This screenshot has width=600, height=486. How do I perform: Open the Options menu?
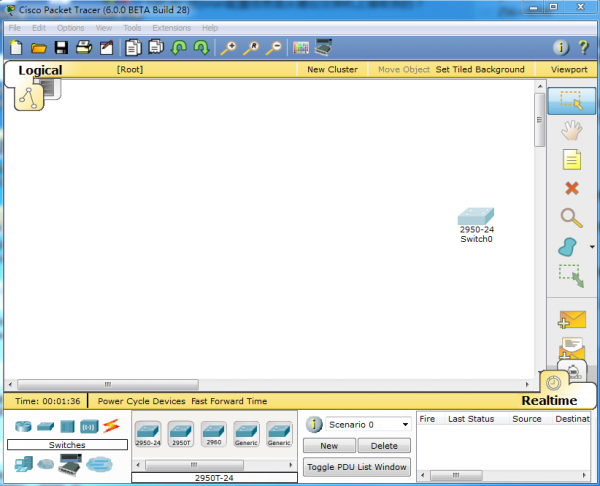click(x=70, y=28)
